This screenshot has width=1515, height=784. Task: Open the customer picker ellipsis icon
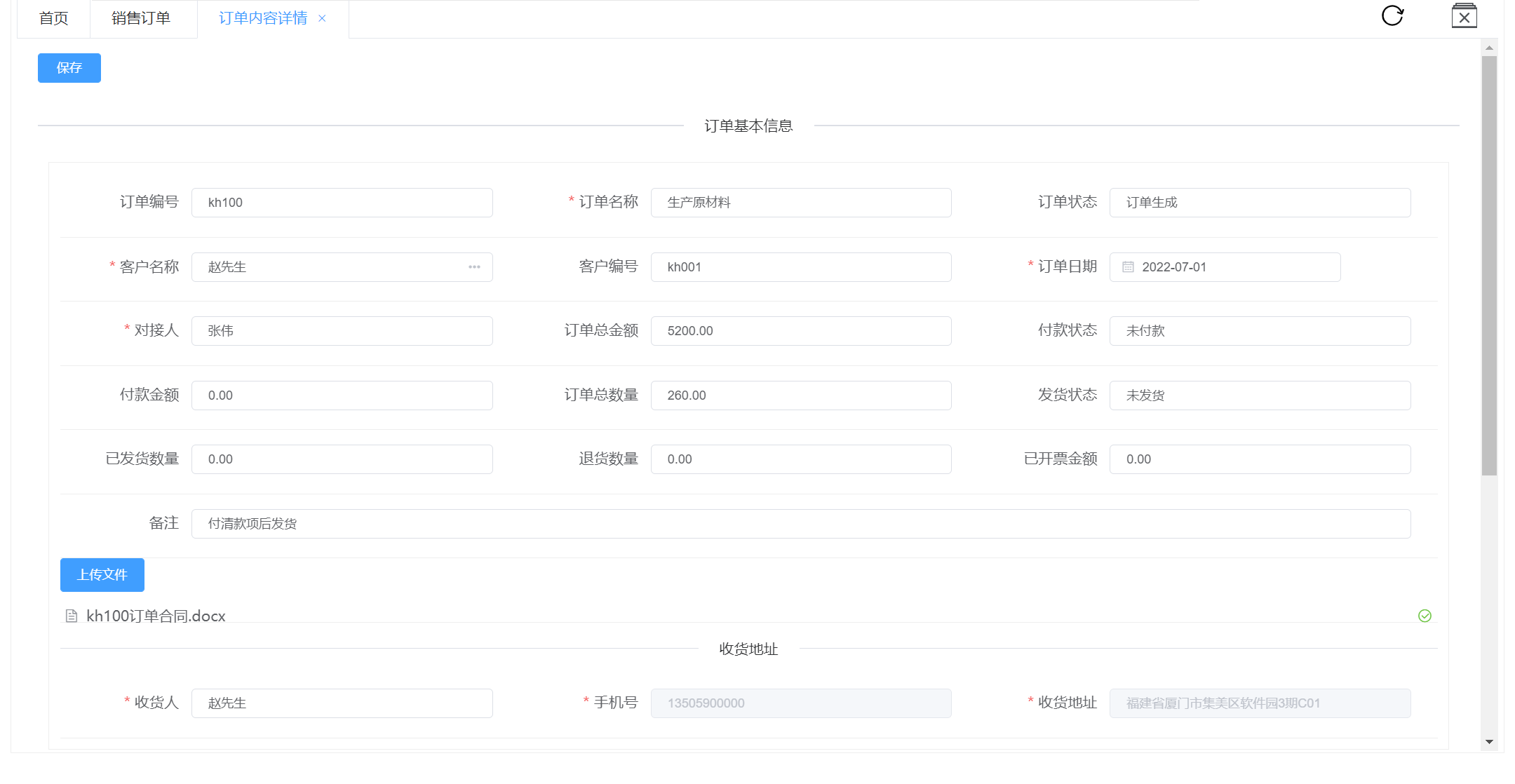tap(474, 267)
